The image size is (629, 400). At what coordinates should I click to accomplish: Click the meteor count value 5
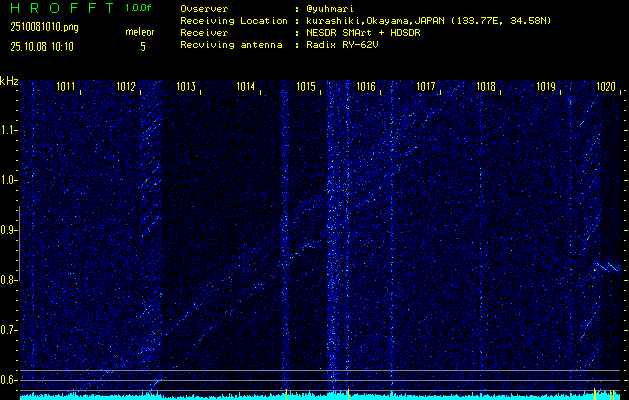point(143,47)
